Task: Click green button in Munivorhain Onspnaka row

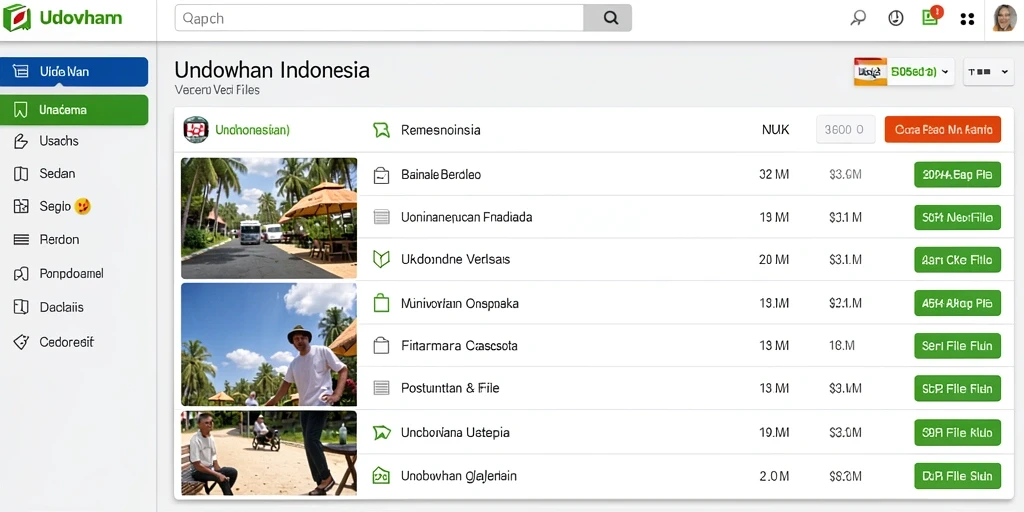Action: (957, 303)
